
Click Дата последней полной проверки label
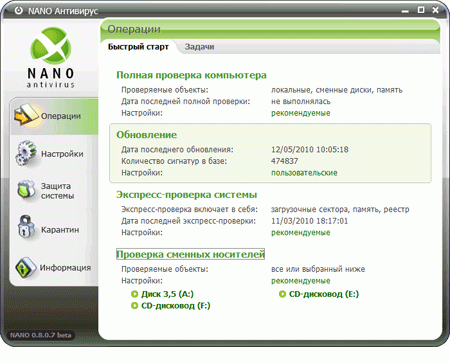[x=186, y=101]
